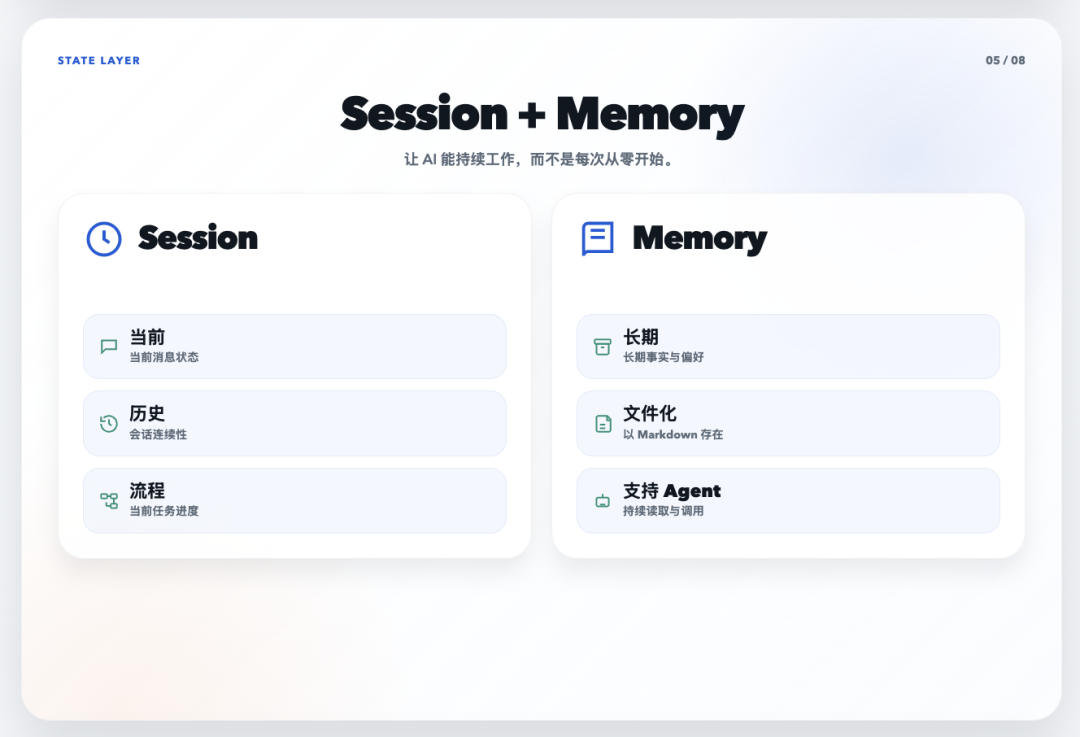This screenshot has width=1080, height=737.
Task: Click the document icon next to 文件化
Action: (x=603, y=423)
